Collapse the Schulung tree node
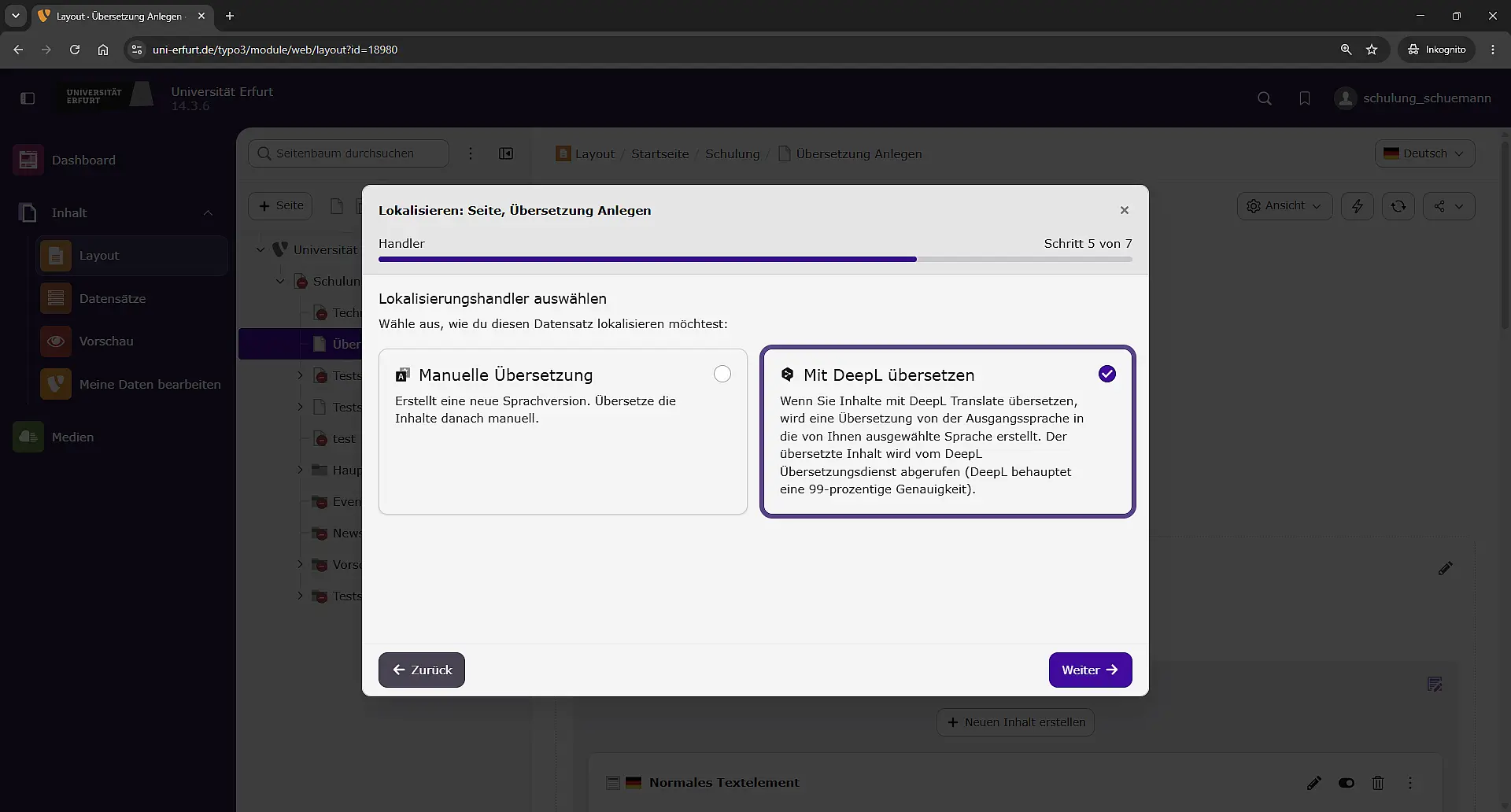The width and height of the screenshot is (1511, 812). pyautogui.click(x=280, y=281)
